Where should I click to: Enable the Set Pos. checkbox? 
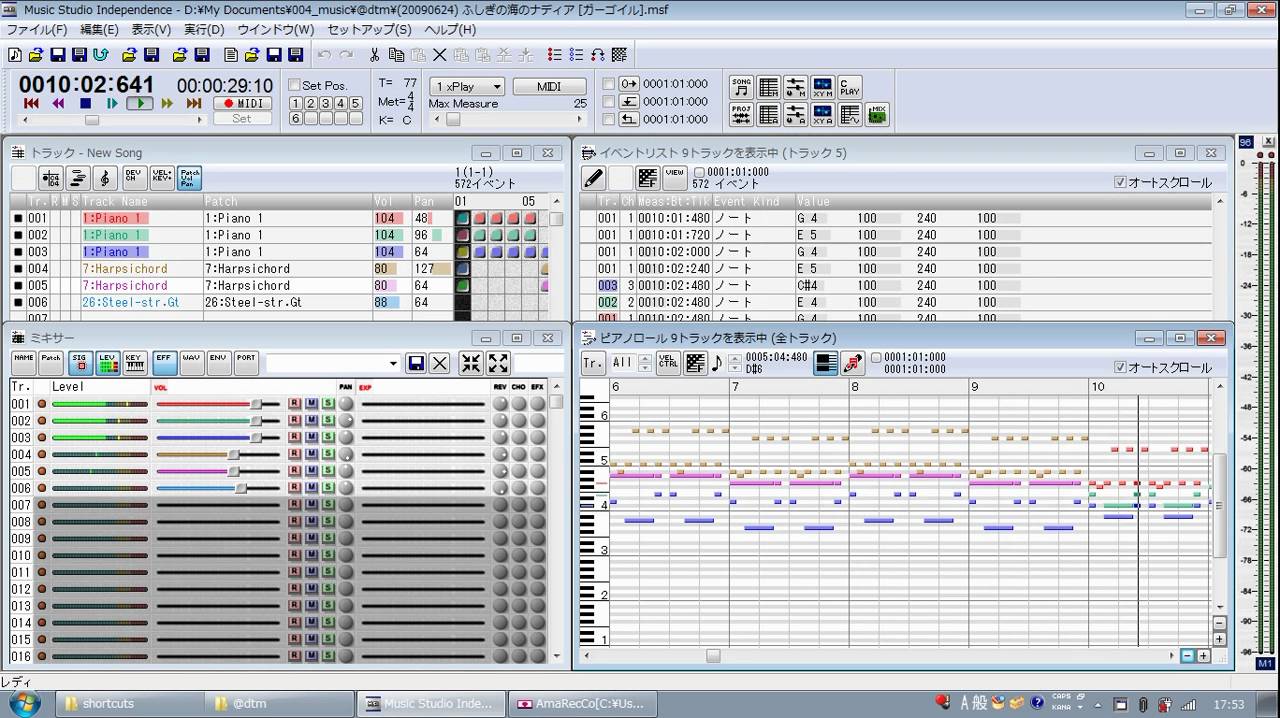coord(294,86)
